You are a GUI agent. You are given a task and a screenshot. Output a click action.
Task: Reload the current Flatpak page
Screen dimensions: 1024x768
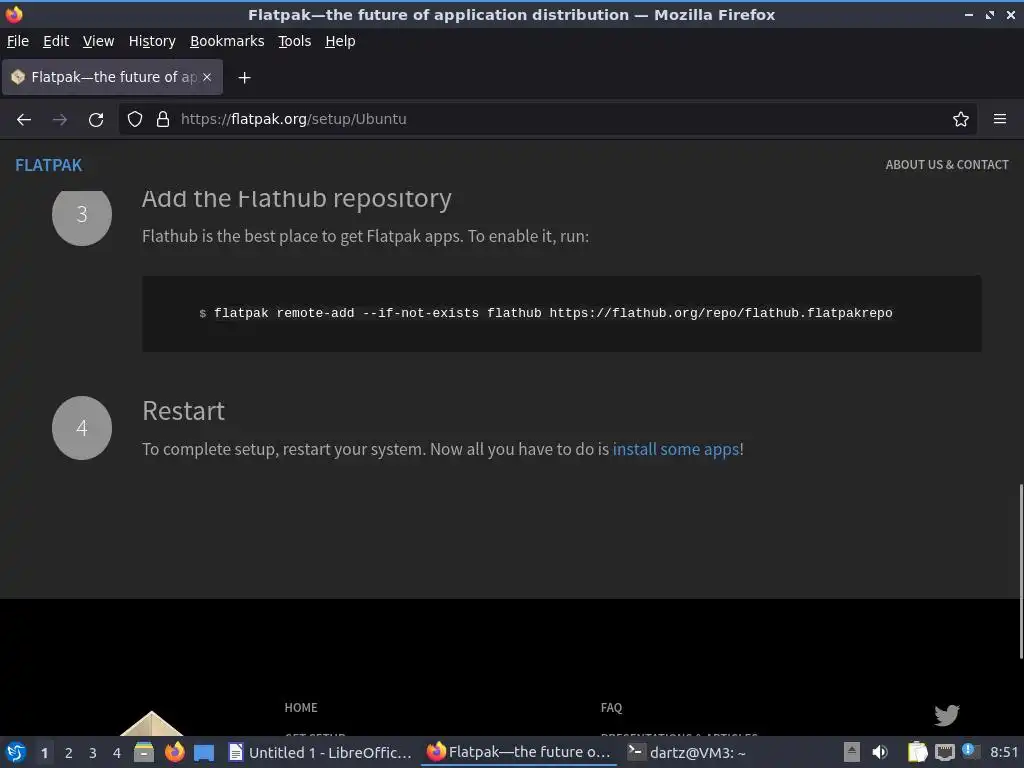click(x=96, y=120)
